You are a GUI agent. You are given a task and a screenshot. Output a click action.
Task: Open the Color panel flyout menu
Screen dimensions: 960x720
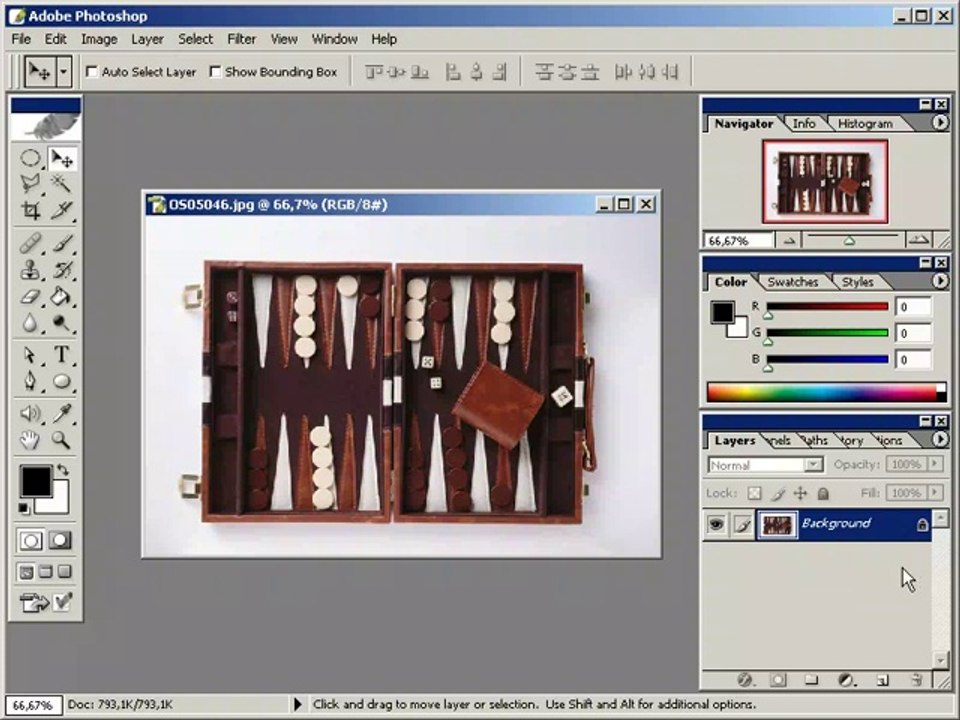click(x=940, y=281)
